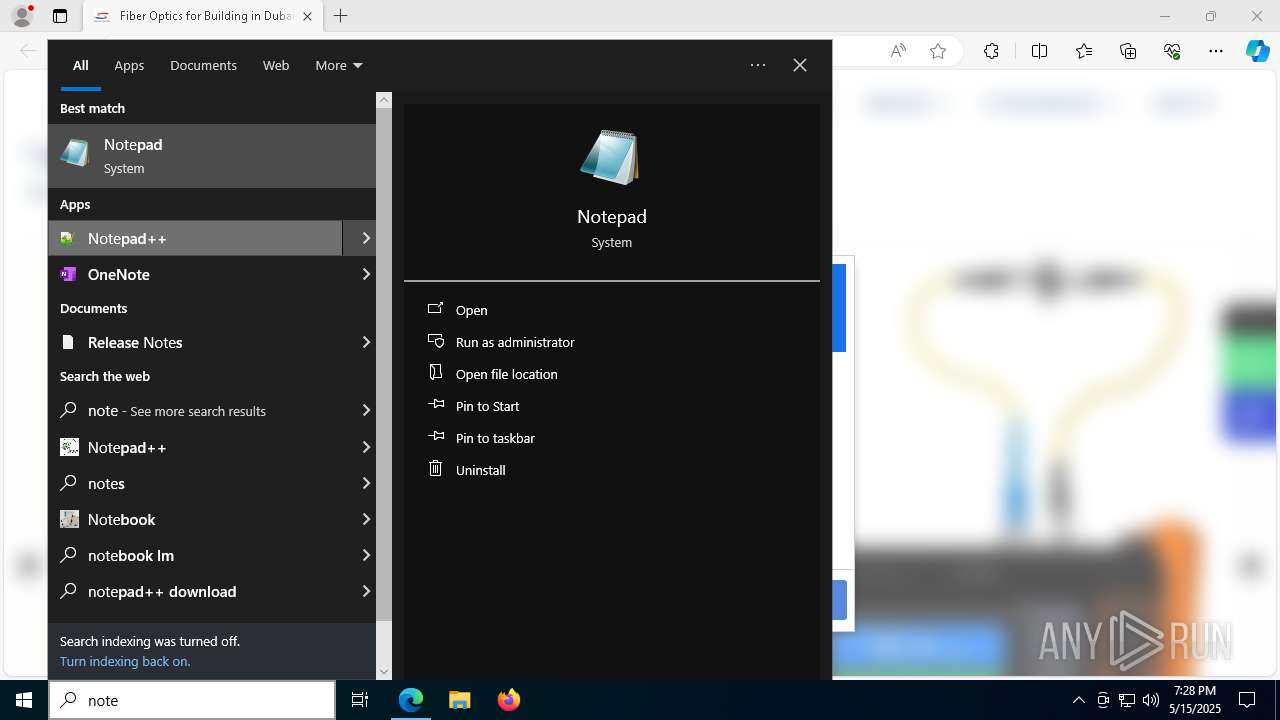Open Edge Extensions puzzle icon
The height and width of the screenshot is (720, 1280).
(x=991, y=51)
